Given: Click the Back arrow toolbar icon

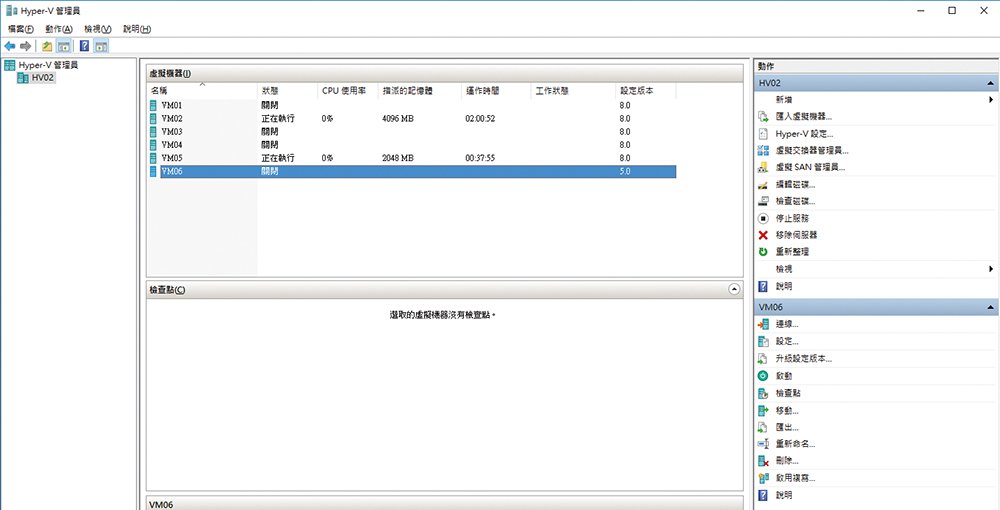Looking at the screenshot, I should [10, 46].
